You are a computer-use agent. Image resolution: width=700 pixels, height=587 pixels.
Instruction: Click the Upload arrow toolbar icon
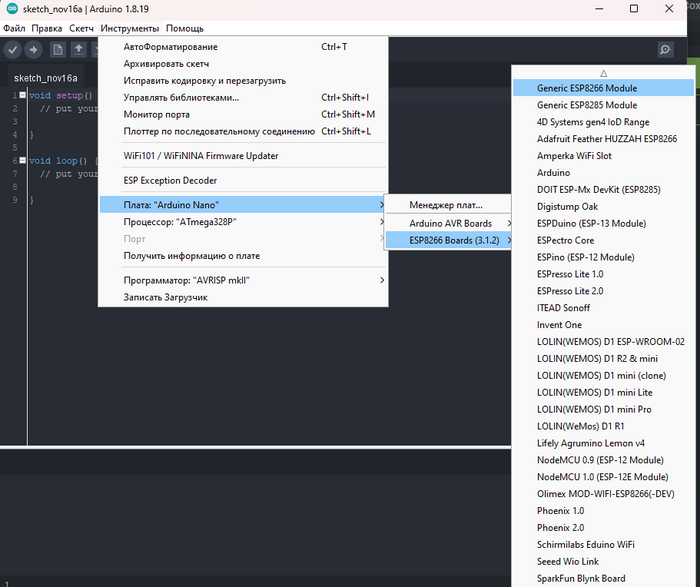point(33,50)
